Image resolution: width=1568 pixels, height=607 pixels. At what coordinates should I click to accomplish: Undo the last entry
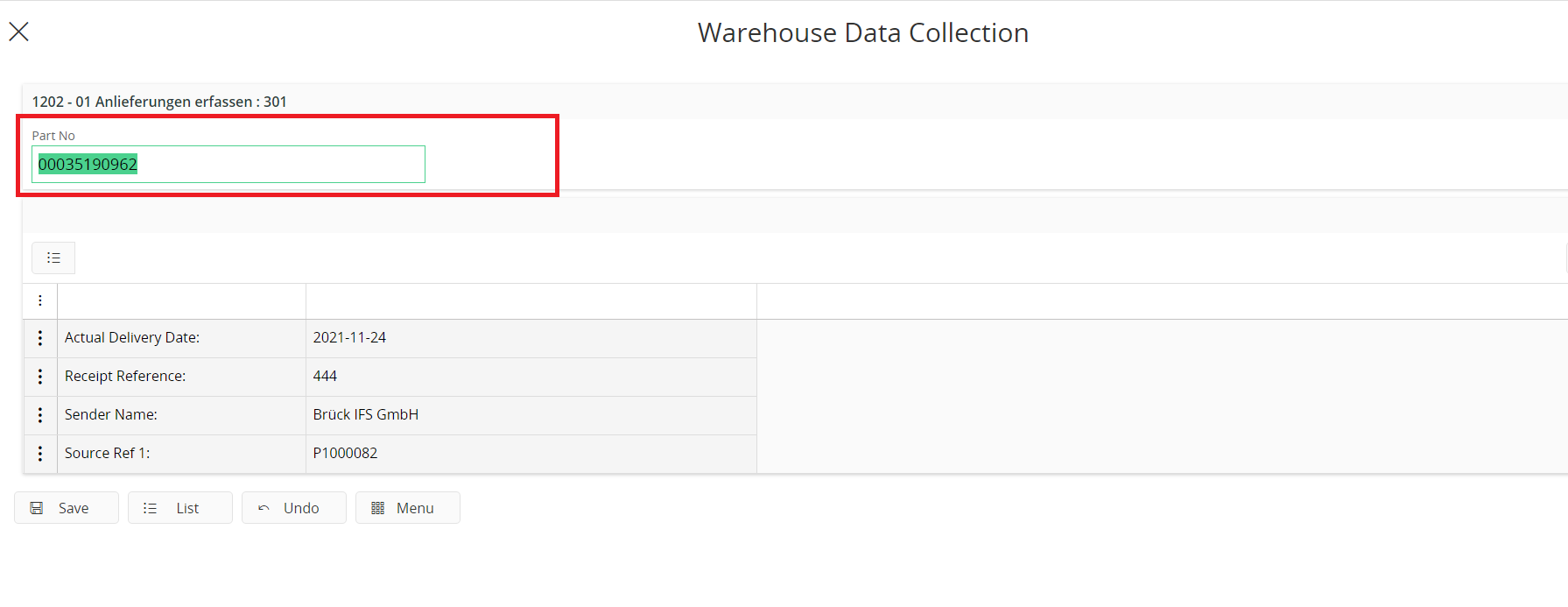294,508
